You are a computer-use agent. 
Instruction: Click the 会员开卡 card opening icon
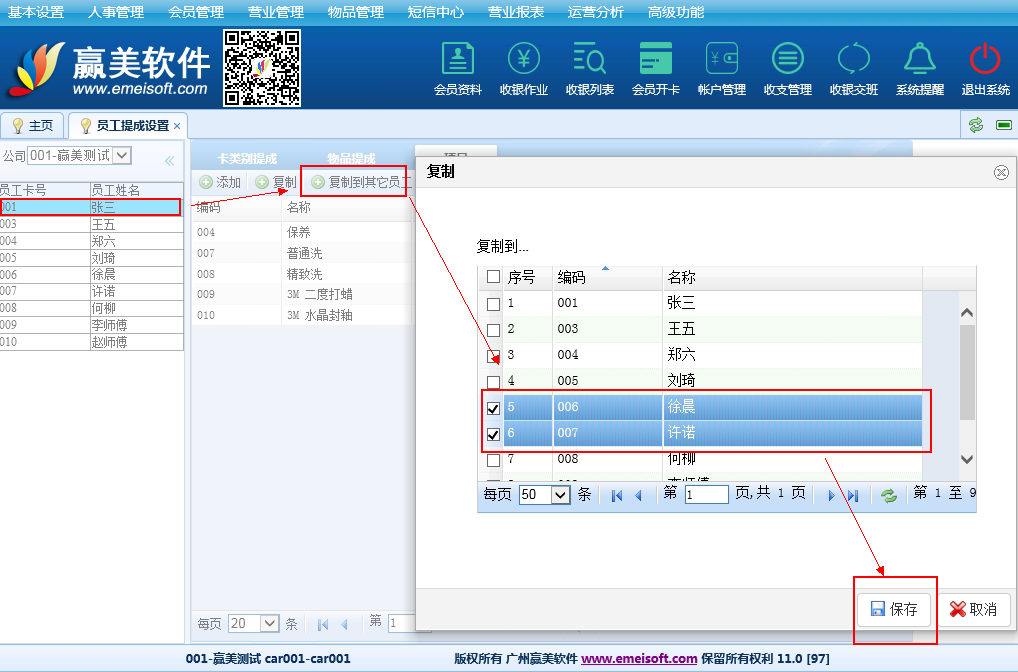(655, 60)
